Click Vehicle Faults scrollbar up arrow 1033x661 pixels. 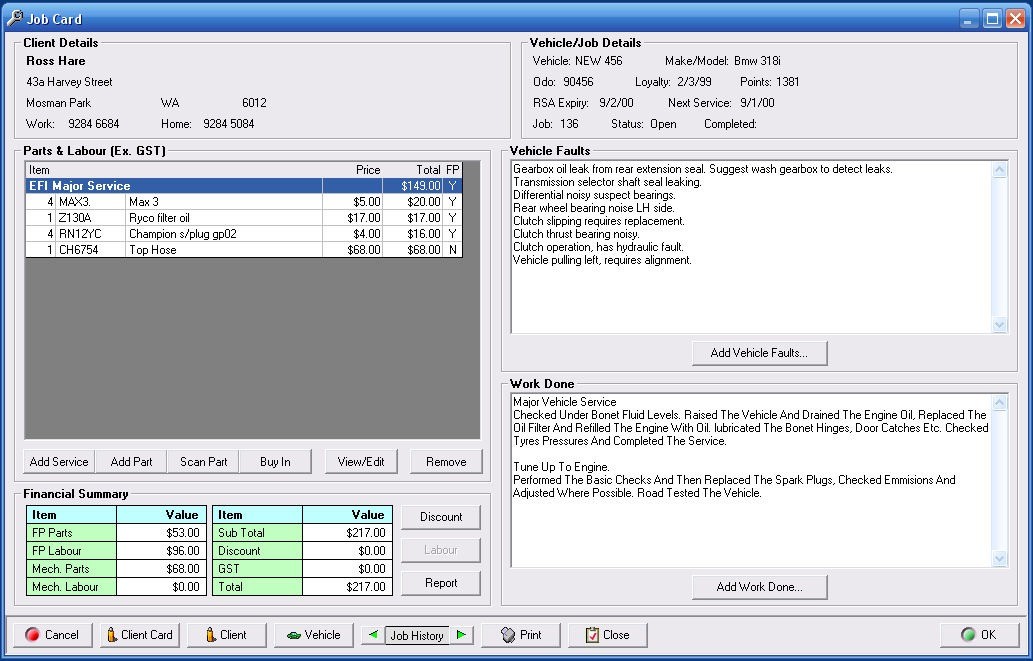(999, 170)
